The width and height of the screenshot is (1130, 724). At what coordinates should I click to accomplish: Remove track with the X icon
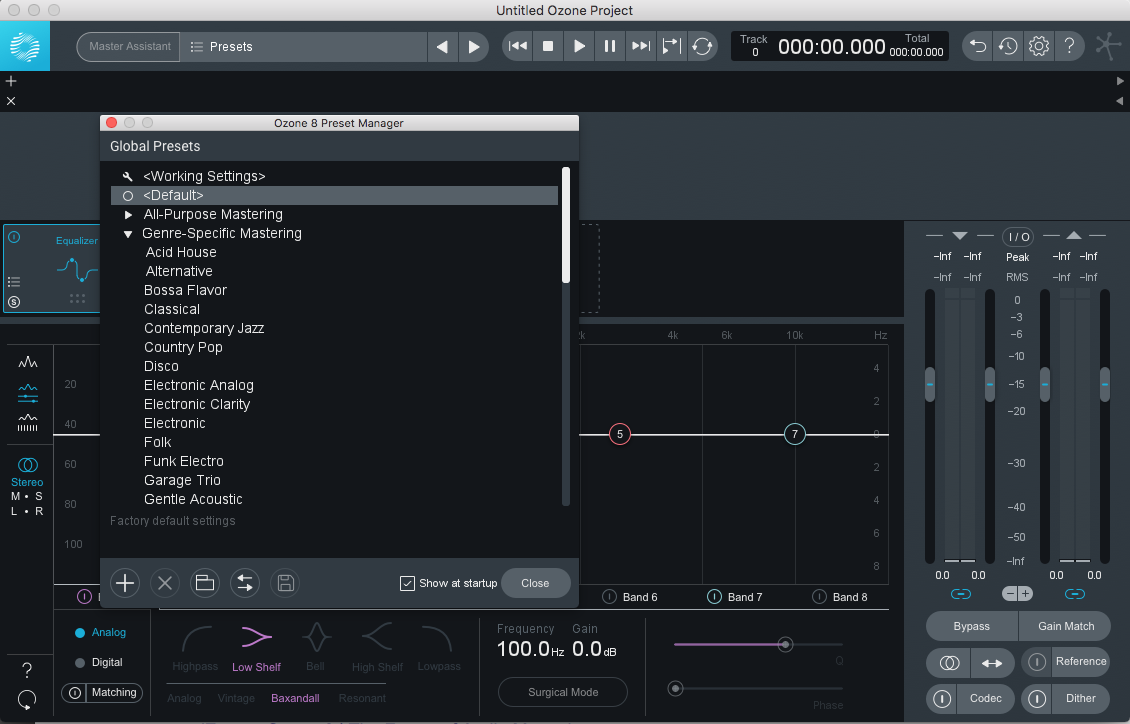[11, 101]
